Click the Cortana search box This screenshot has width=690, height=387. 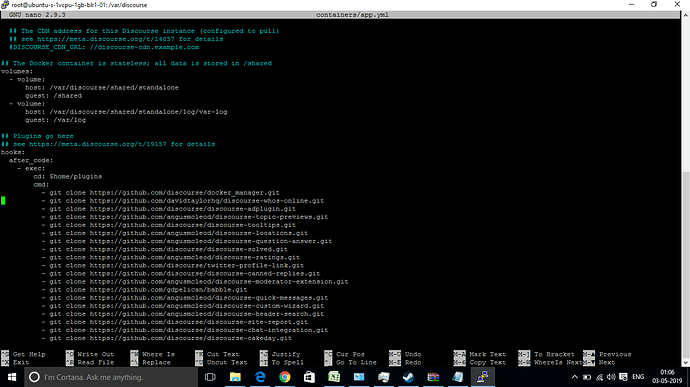(x=111, y=377)
